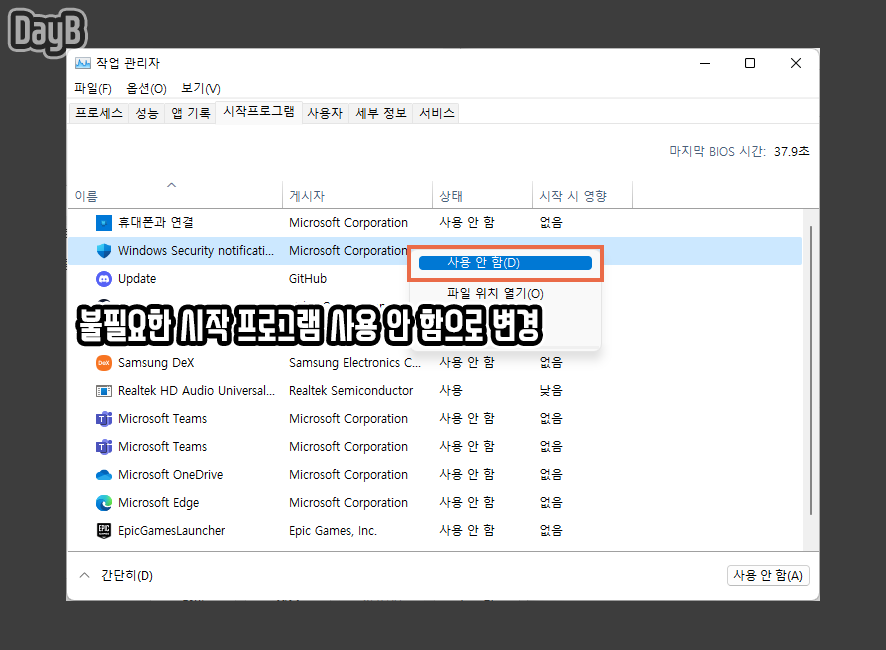Select the 시작프로그램 tab
Screen dimensions: 886x650
[259, 111]
